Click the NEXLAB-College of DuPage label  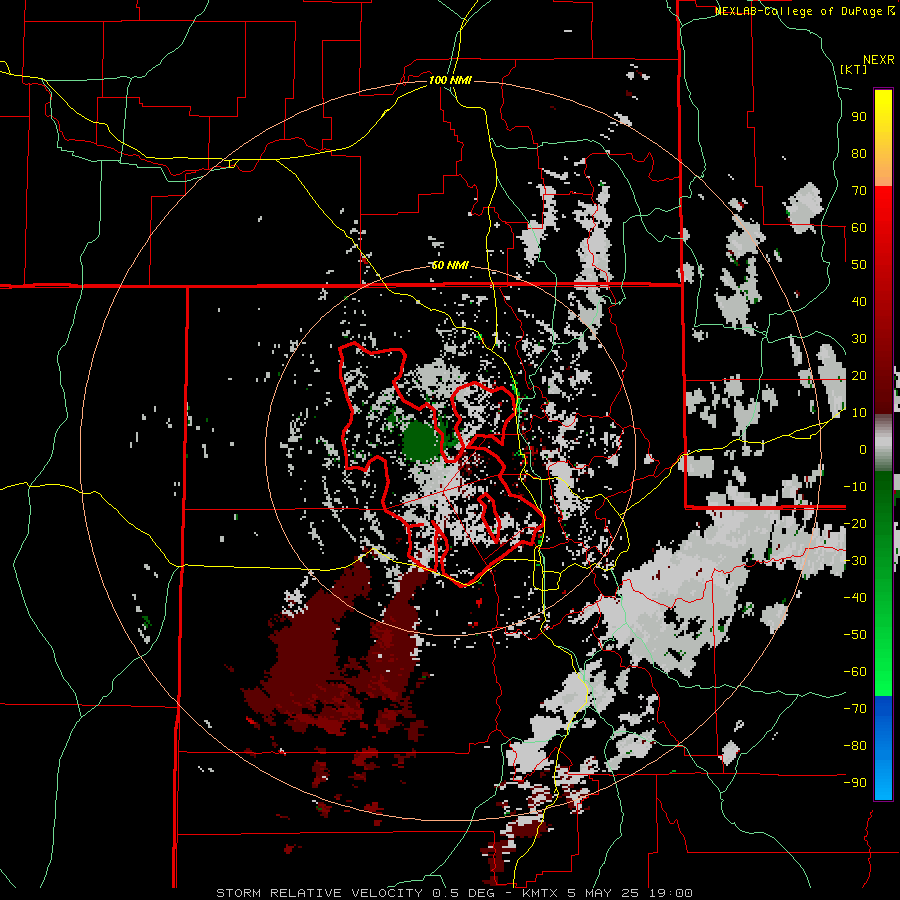point(805,11)
